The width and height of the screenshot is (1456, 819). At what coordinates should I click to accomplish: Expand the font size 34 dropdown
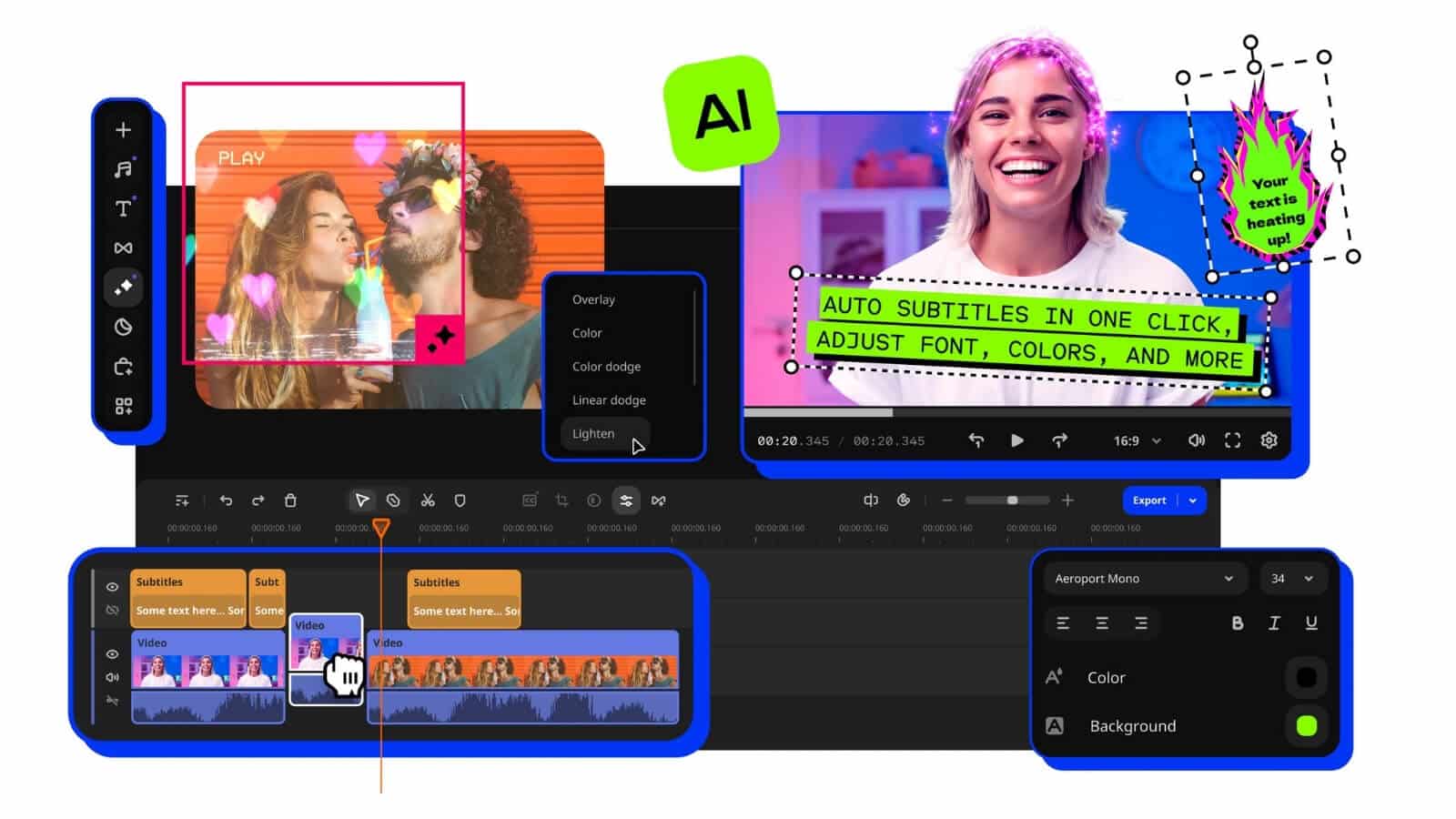click(1292, 579)
